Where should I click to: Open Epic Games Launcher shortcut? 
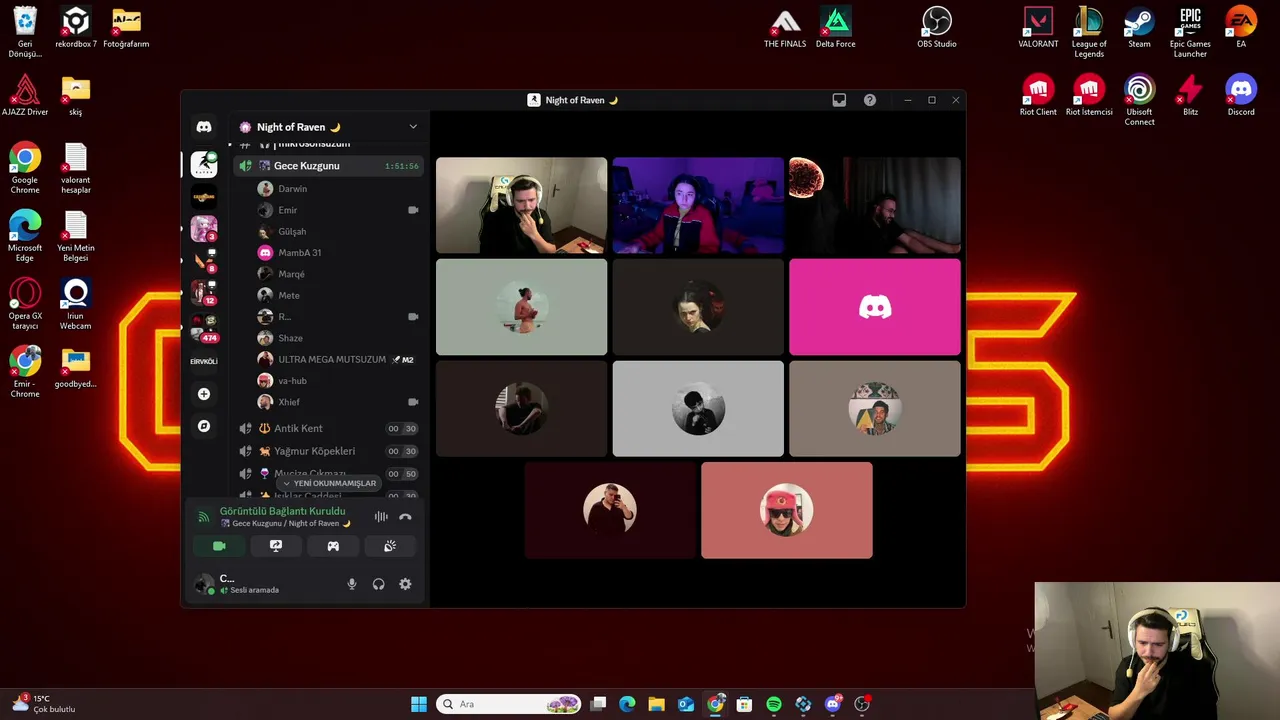[x=1190, y=32]
